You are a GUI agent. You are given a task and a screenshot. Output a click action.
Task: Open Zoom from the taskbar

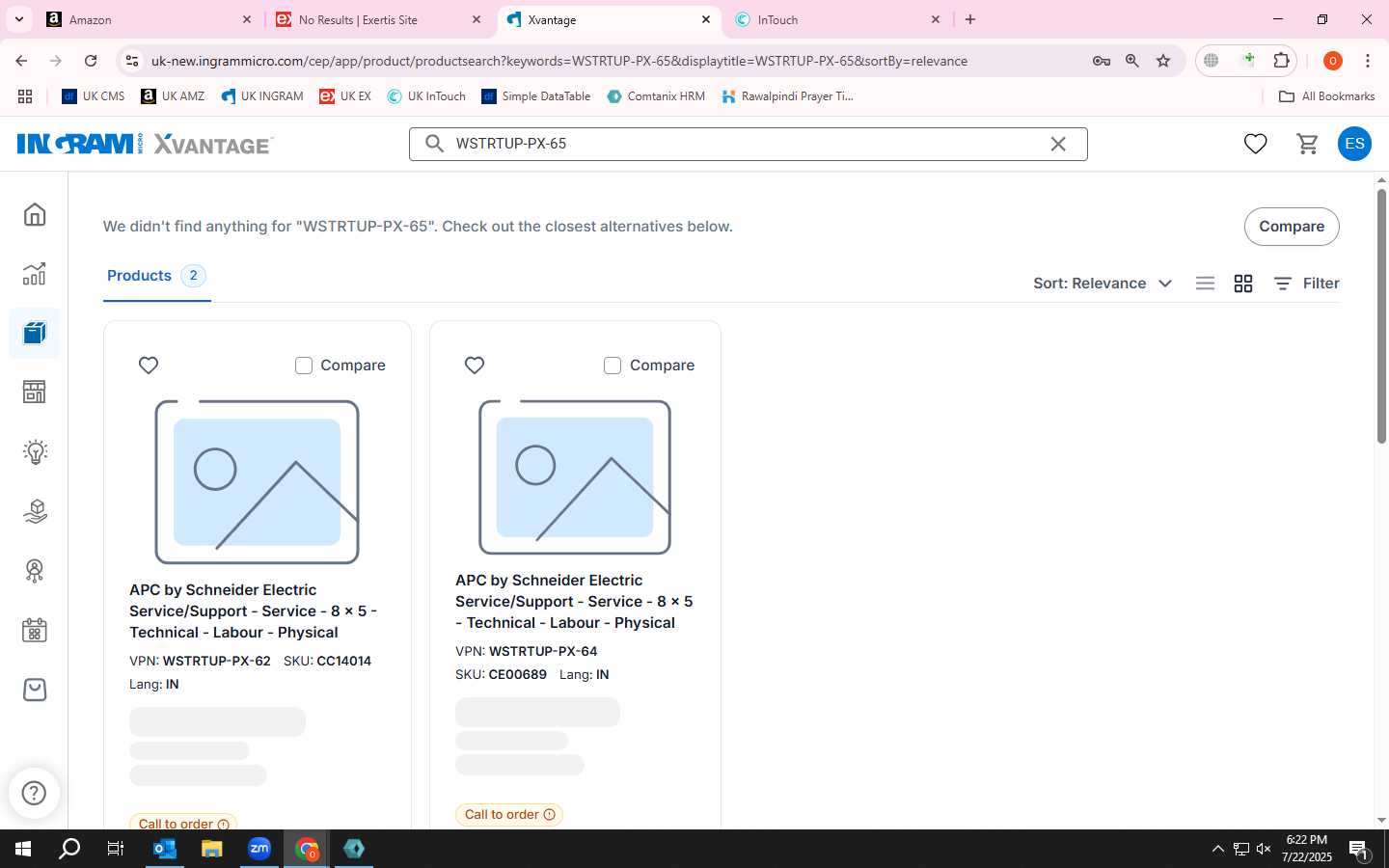pos(259,849)
